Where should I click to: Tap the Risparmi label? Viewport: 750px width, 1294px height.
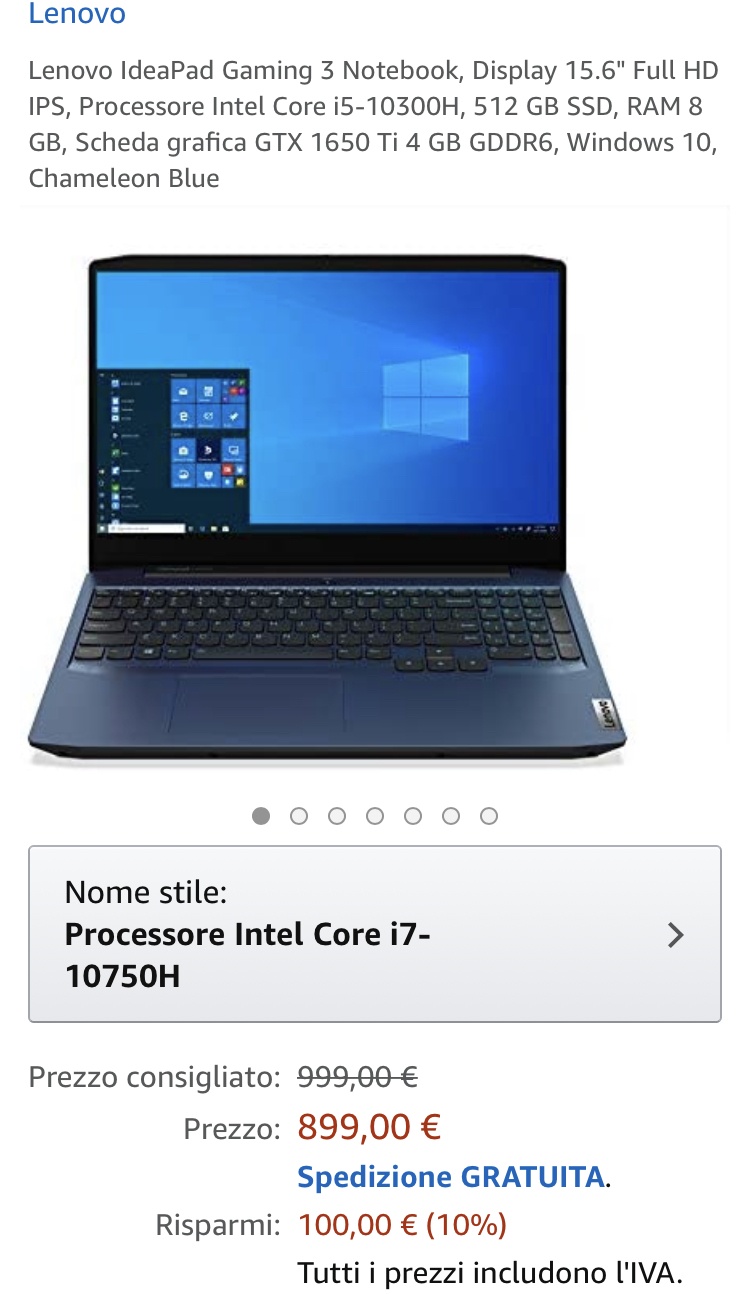218,1225
